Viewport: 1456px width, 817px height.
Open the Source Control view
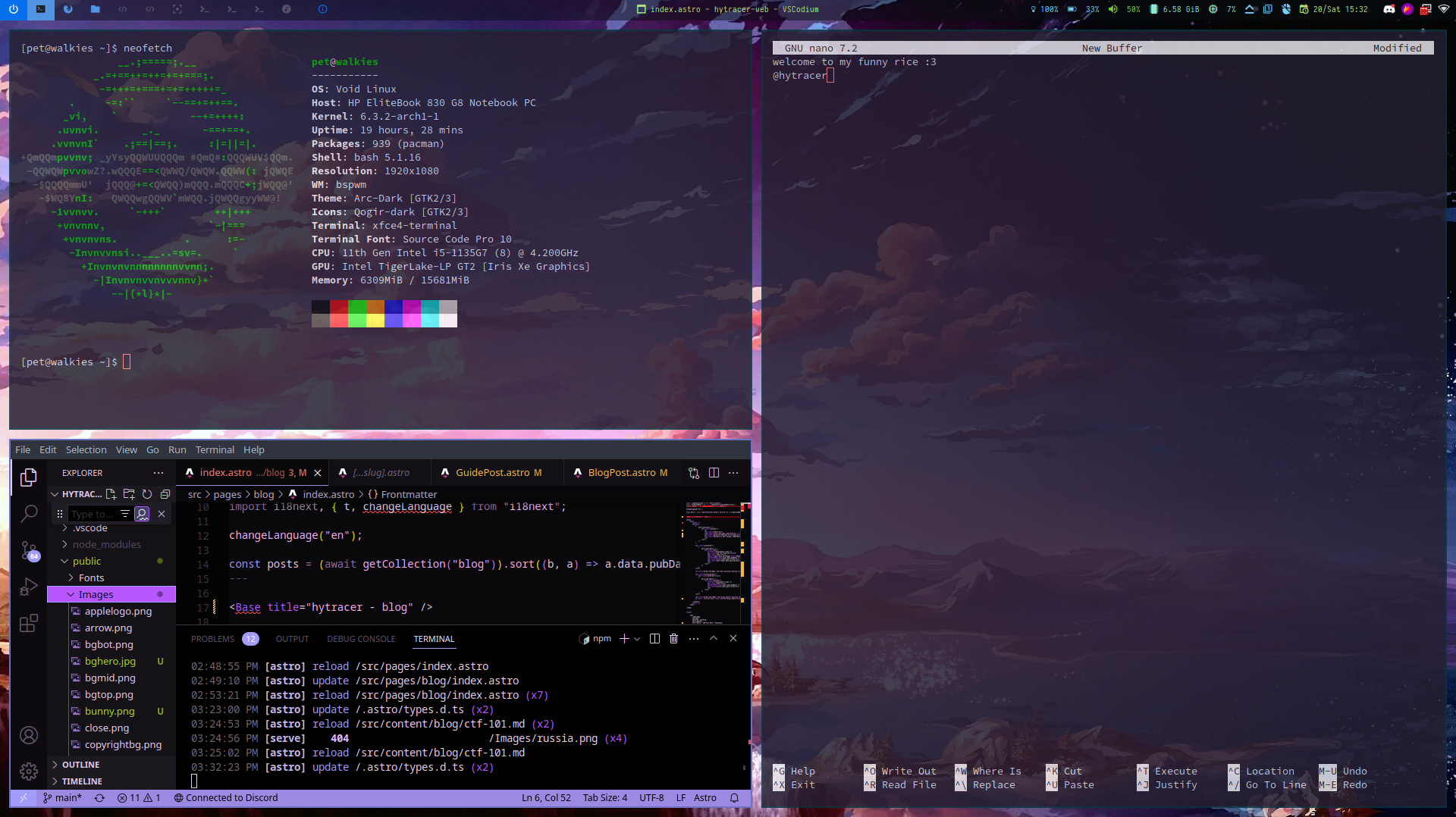pyautogui.click(x=29, y=550)
